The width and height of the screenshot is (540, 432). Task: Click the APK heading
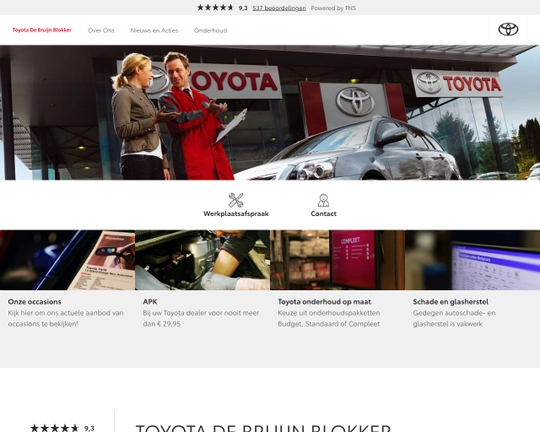click(x=150, y=302)
